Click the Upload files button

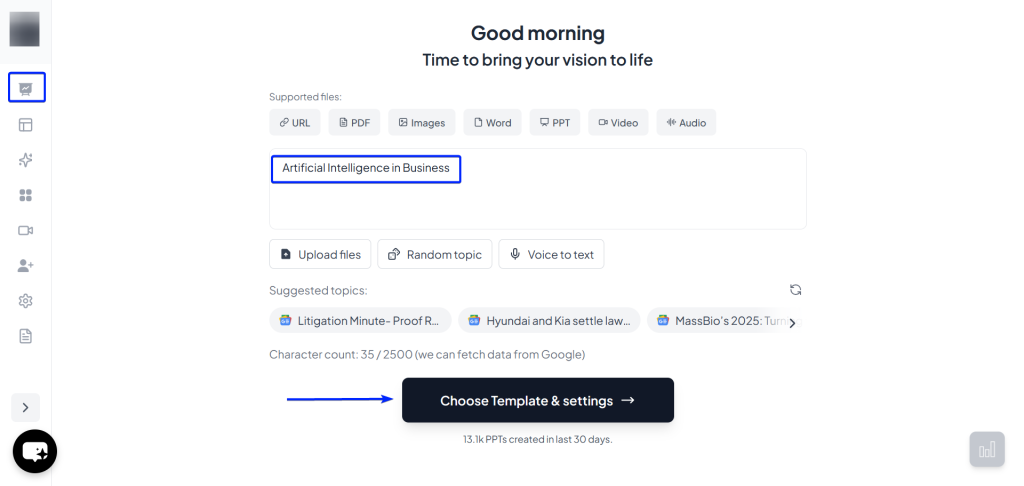coord(320,255)
